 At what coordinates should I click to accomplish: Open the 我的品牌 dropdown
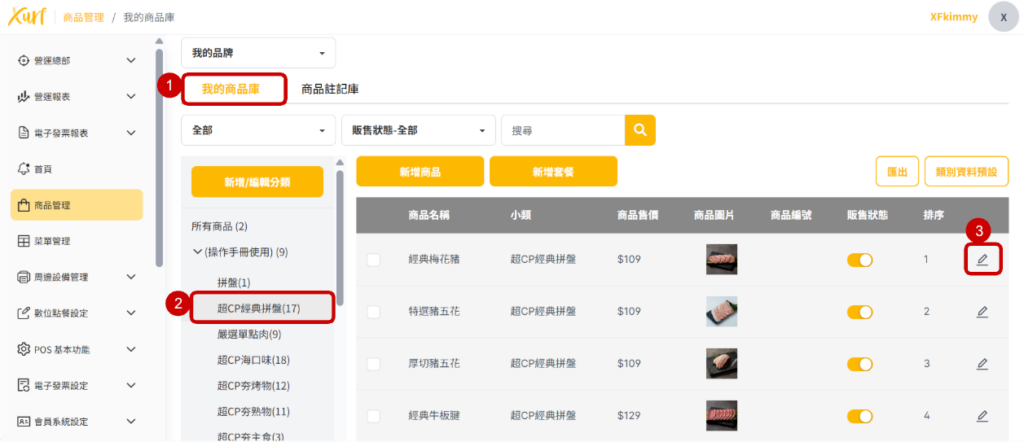(258, 52)
